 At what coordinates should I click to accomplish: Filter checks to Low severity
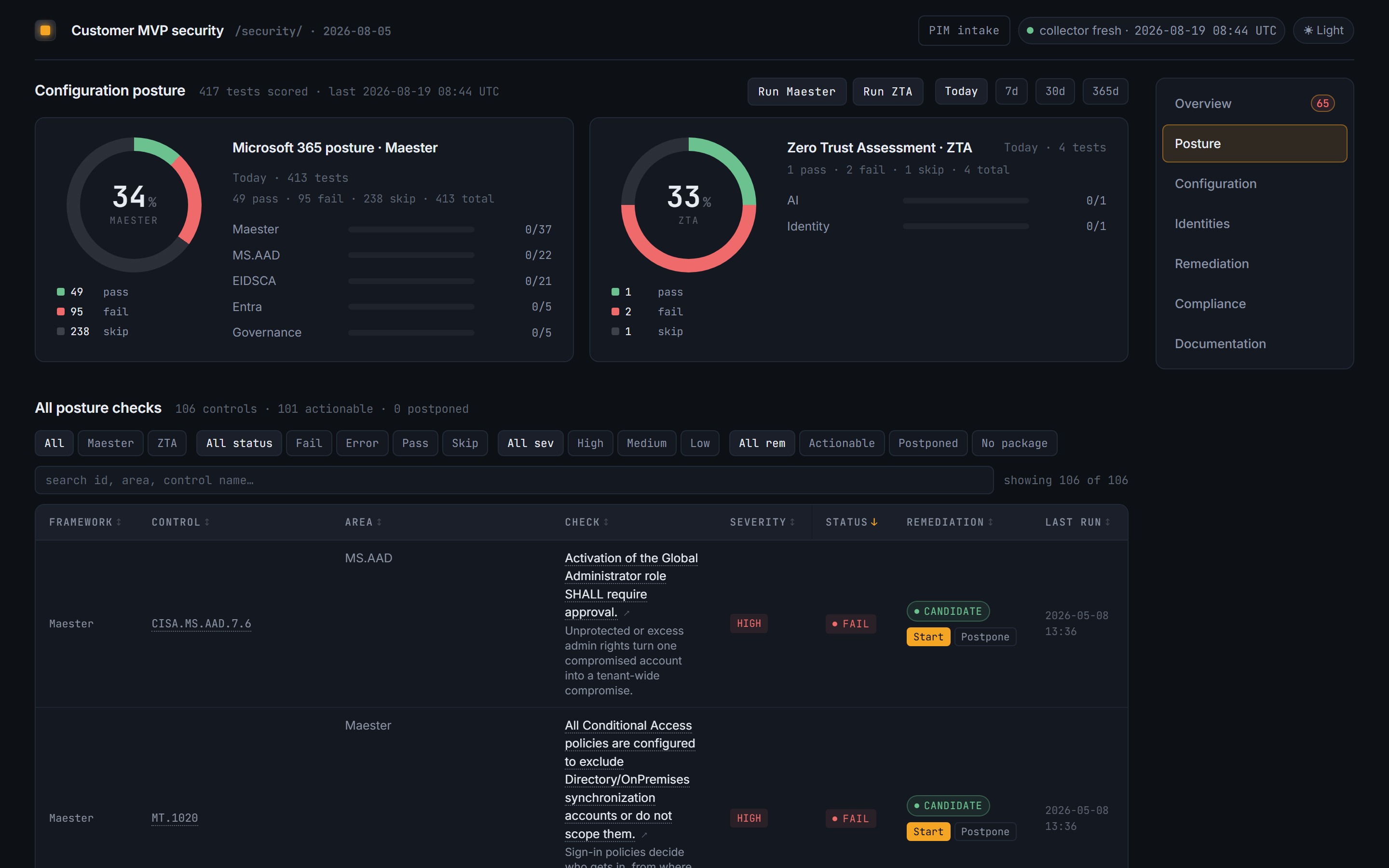[700, 443]
